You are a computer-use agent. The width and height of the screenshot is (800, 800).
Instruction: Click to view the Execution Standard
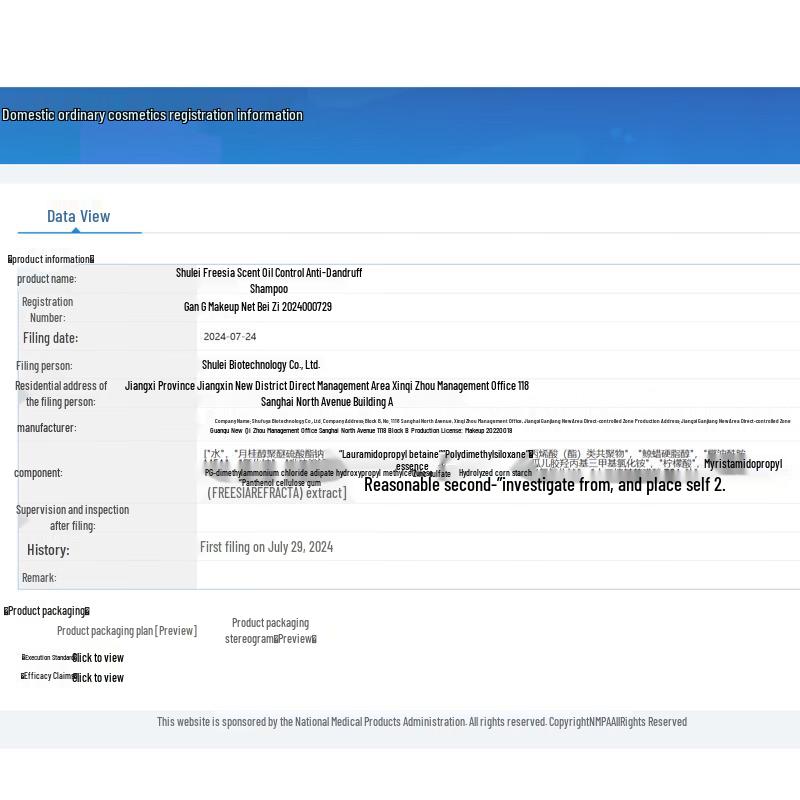pyautogui.click(x=98, y=658)
